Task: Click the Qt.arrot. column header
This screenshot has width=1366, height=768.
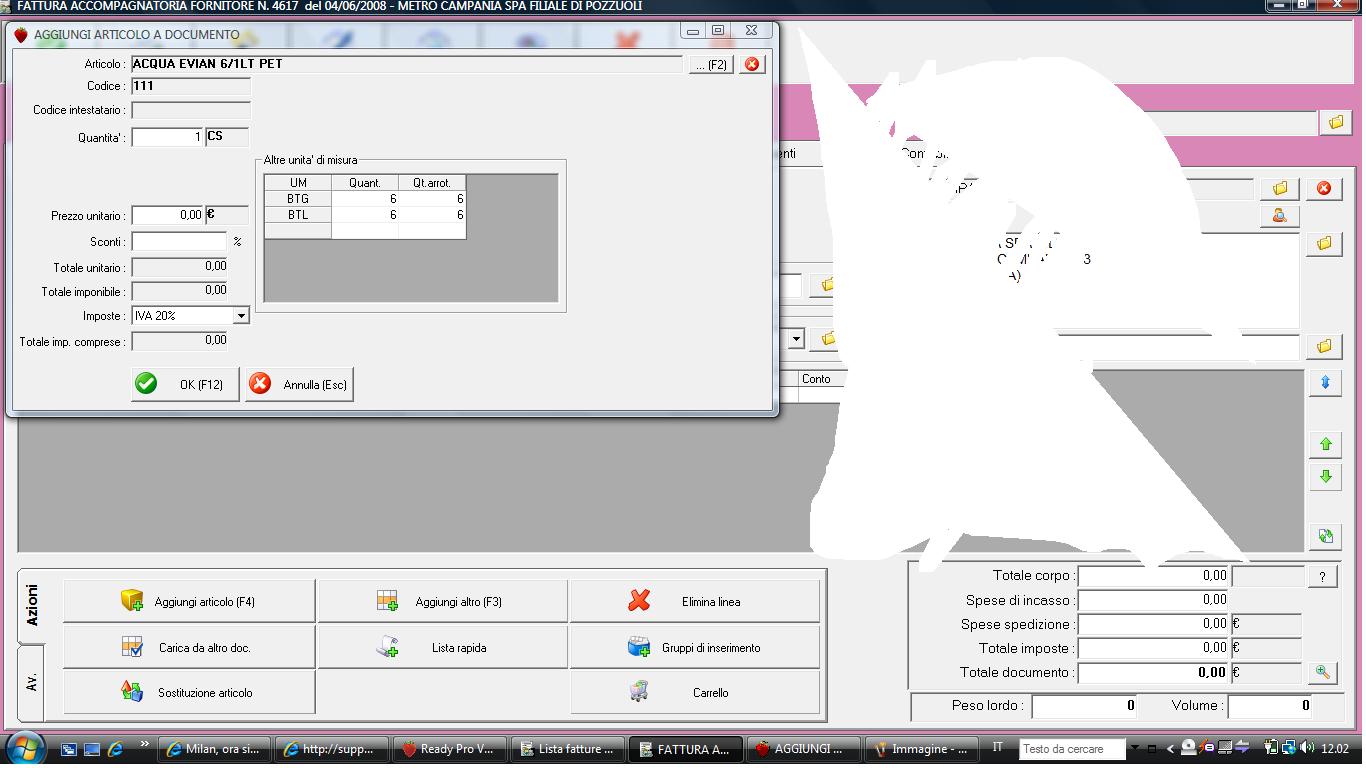Action: pos(432,183)
